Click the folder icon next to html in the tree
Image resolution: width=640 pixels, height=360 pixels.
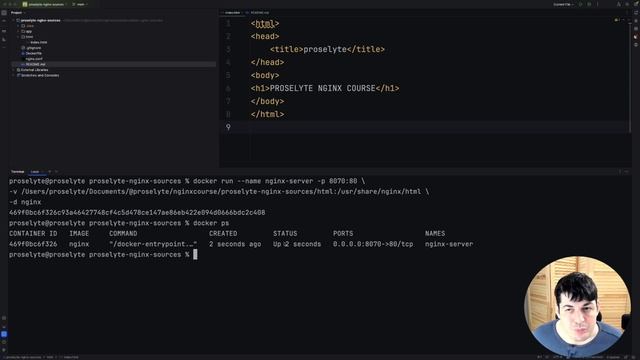(23, 37)
